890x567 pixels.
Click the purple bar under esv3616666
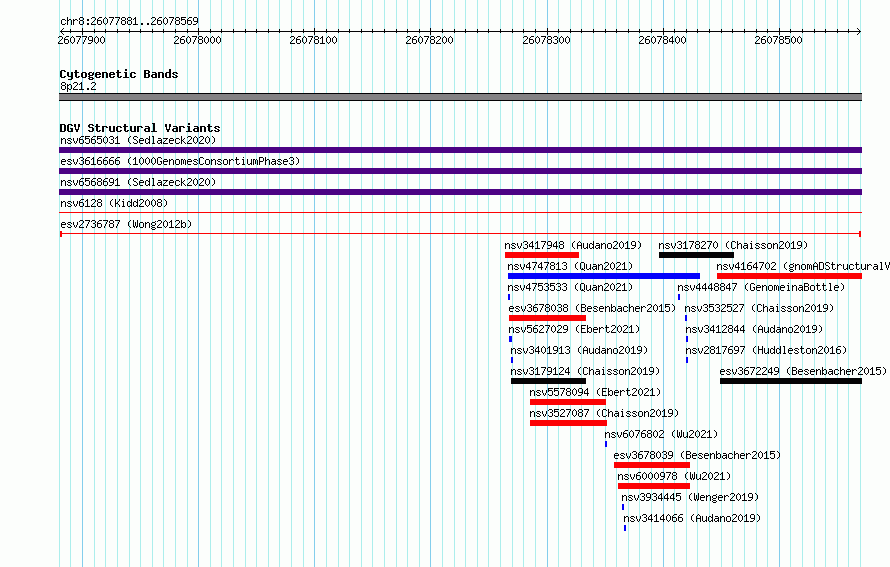[460, 171]
